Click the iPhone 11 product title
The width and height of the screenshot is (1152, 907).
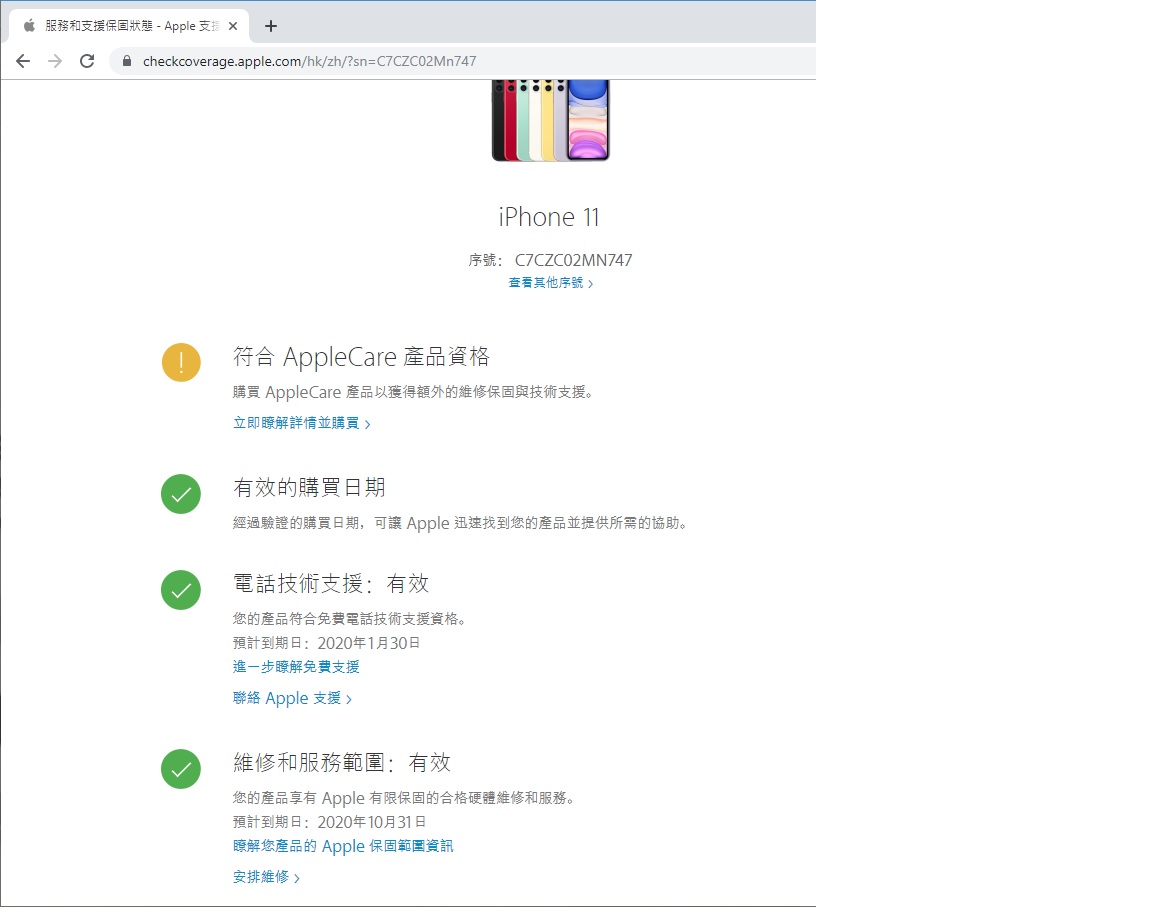(549, 217)
